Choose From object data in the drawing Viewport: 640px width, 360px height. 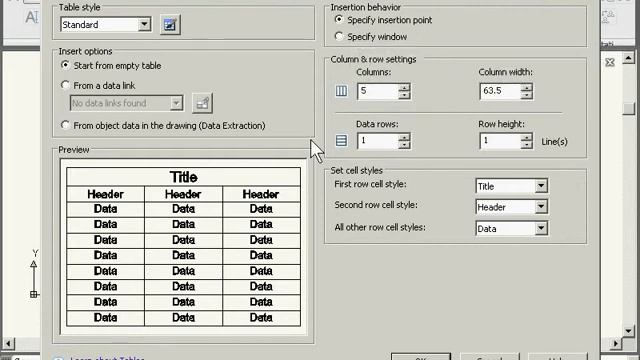tap(65, 125)
